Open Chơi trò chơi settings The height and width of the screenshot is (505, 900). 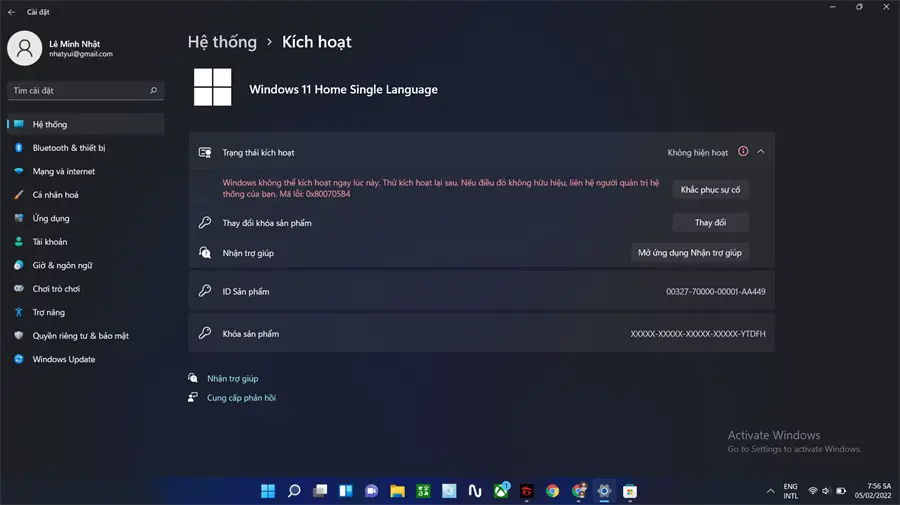pos(86,289)
